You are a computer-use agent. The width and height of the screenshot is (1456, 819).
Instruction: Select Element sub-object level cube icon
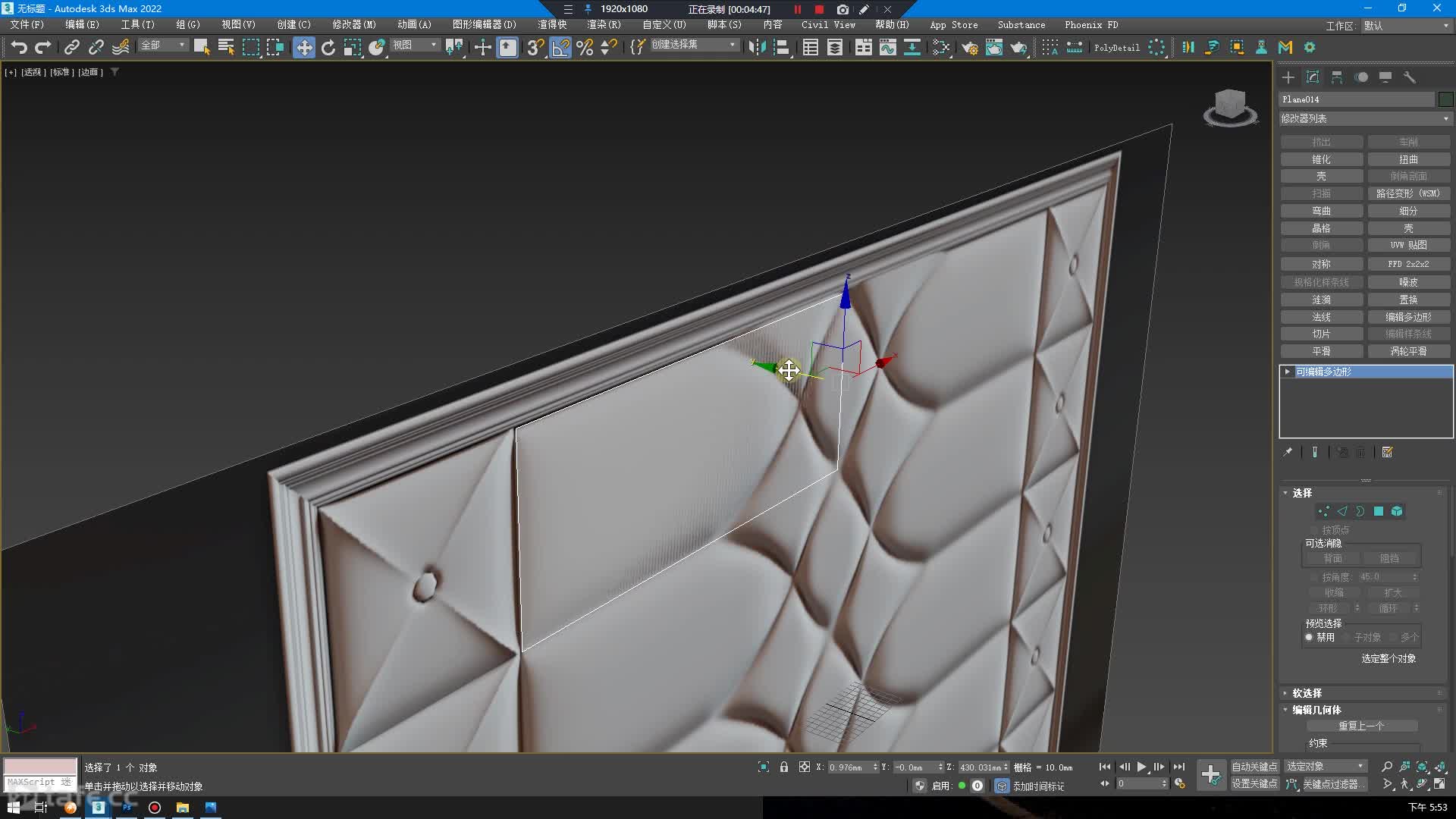[x=1397, y=511]
